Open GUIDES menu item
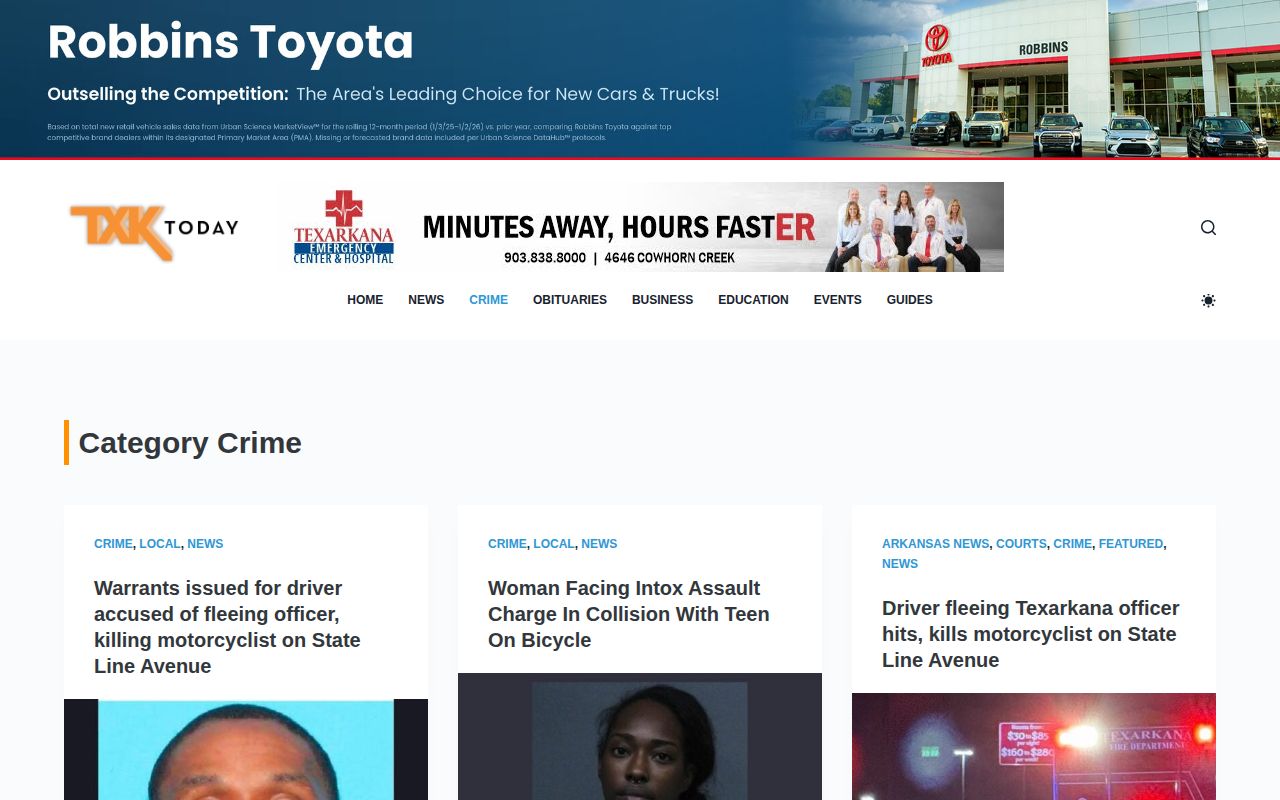The image size is (1280, 800). pos(909,300)
